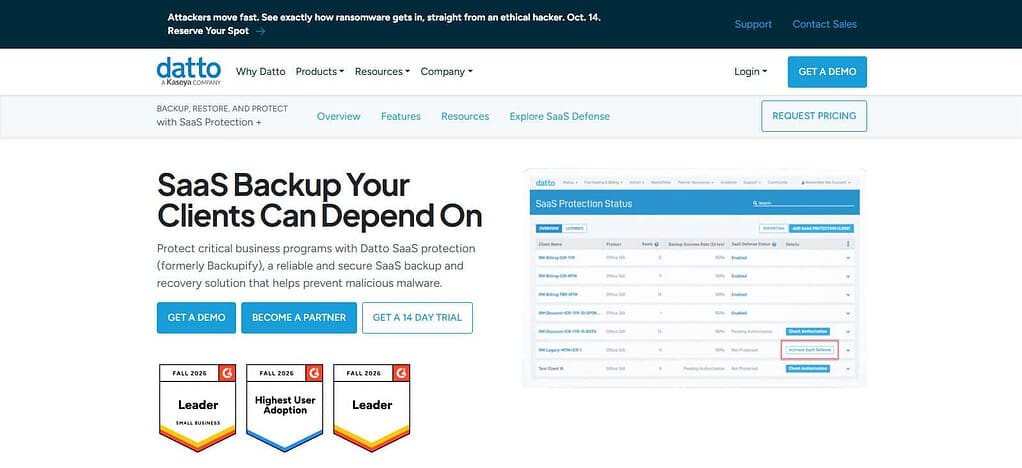Screen dimensions: 1022x468
Task: Click the 'with SaaS Protection +' text
Action: click(x=209, y=122)
